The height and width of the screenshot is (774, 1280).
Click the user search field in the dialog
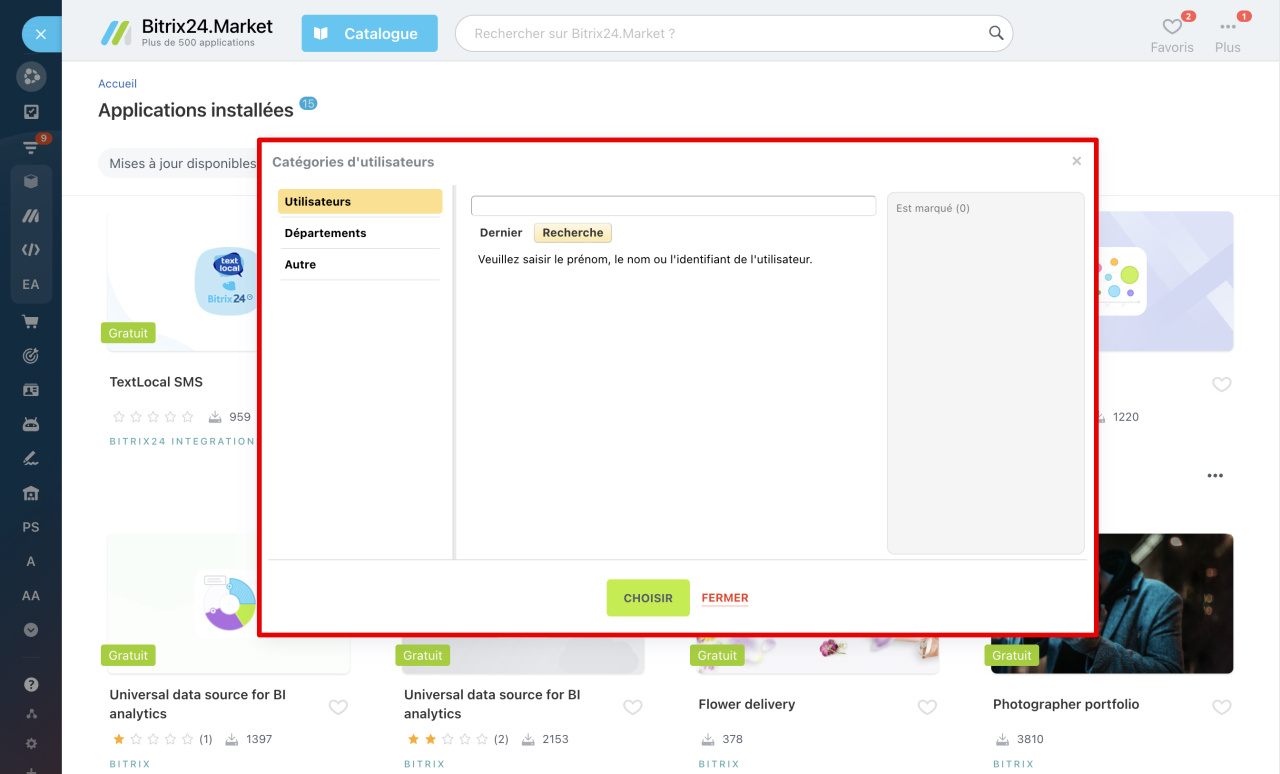673,206
